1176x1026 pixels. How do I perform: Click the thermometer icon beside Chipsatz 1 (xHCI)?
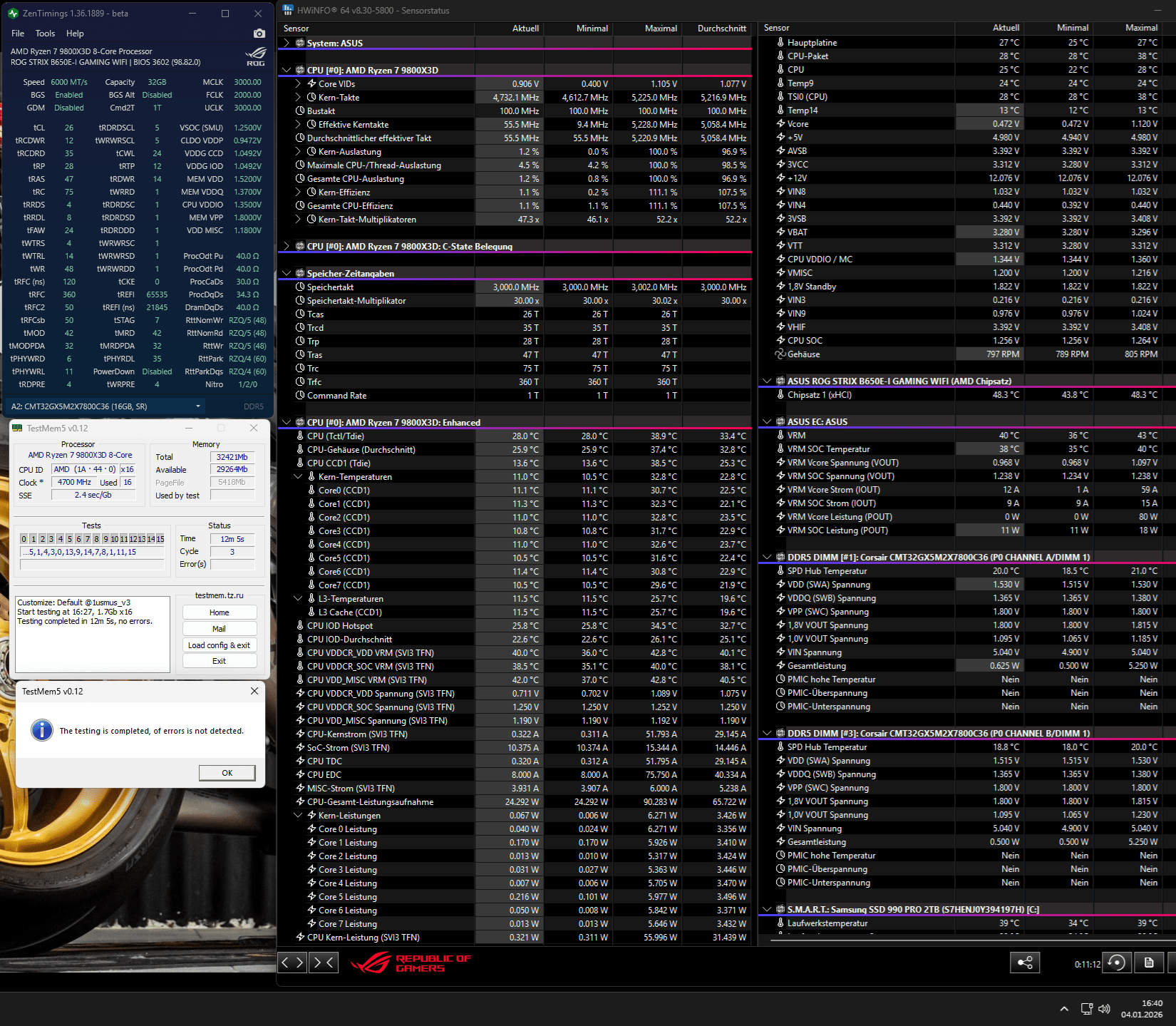[780, 394]
